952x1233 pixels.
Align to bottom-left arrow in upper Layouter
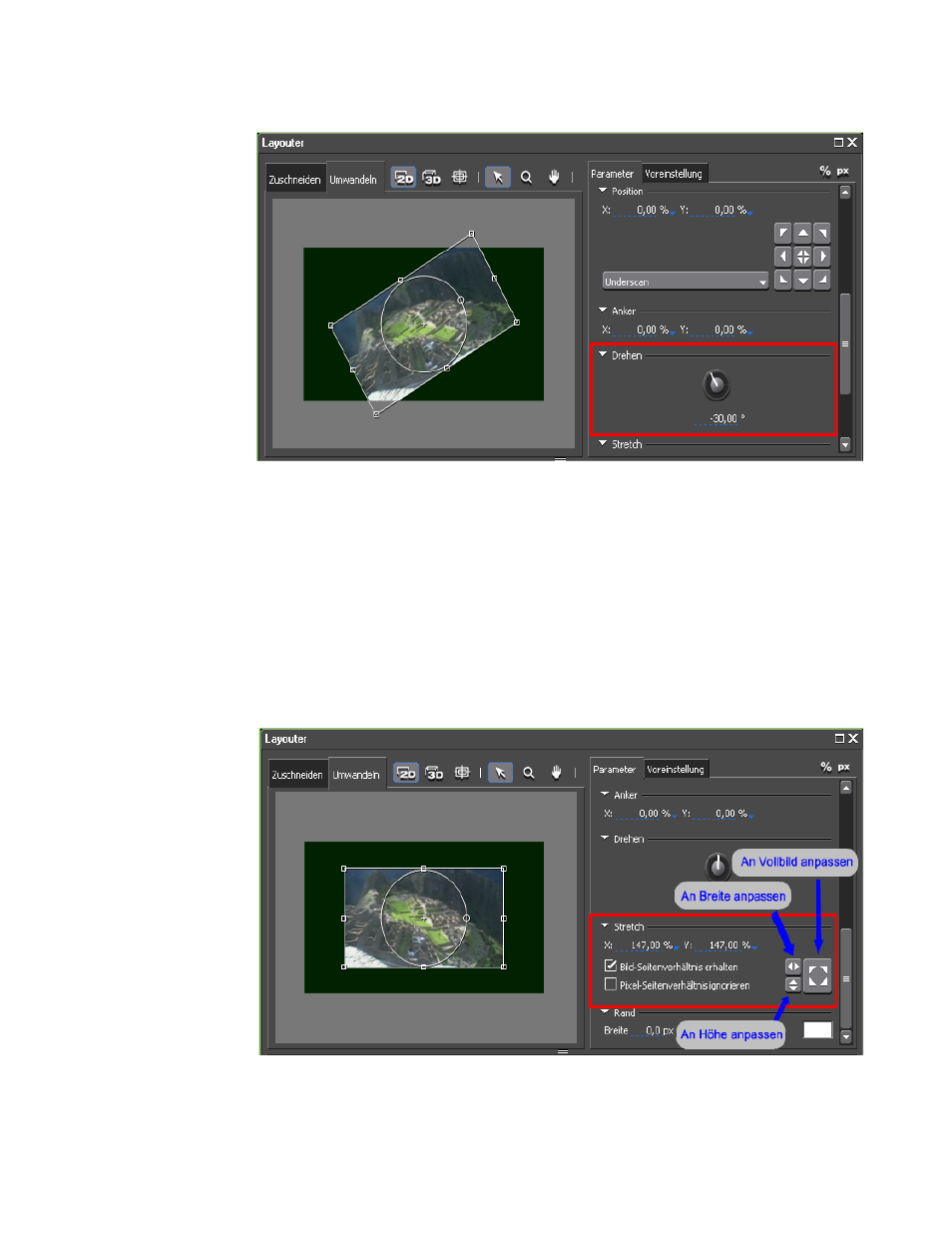(x=783, y=280)
